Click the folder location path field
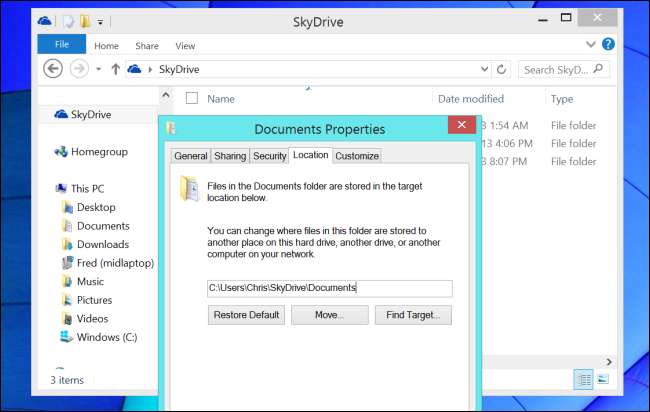 coord(328,288)
